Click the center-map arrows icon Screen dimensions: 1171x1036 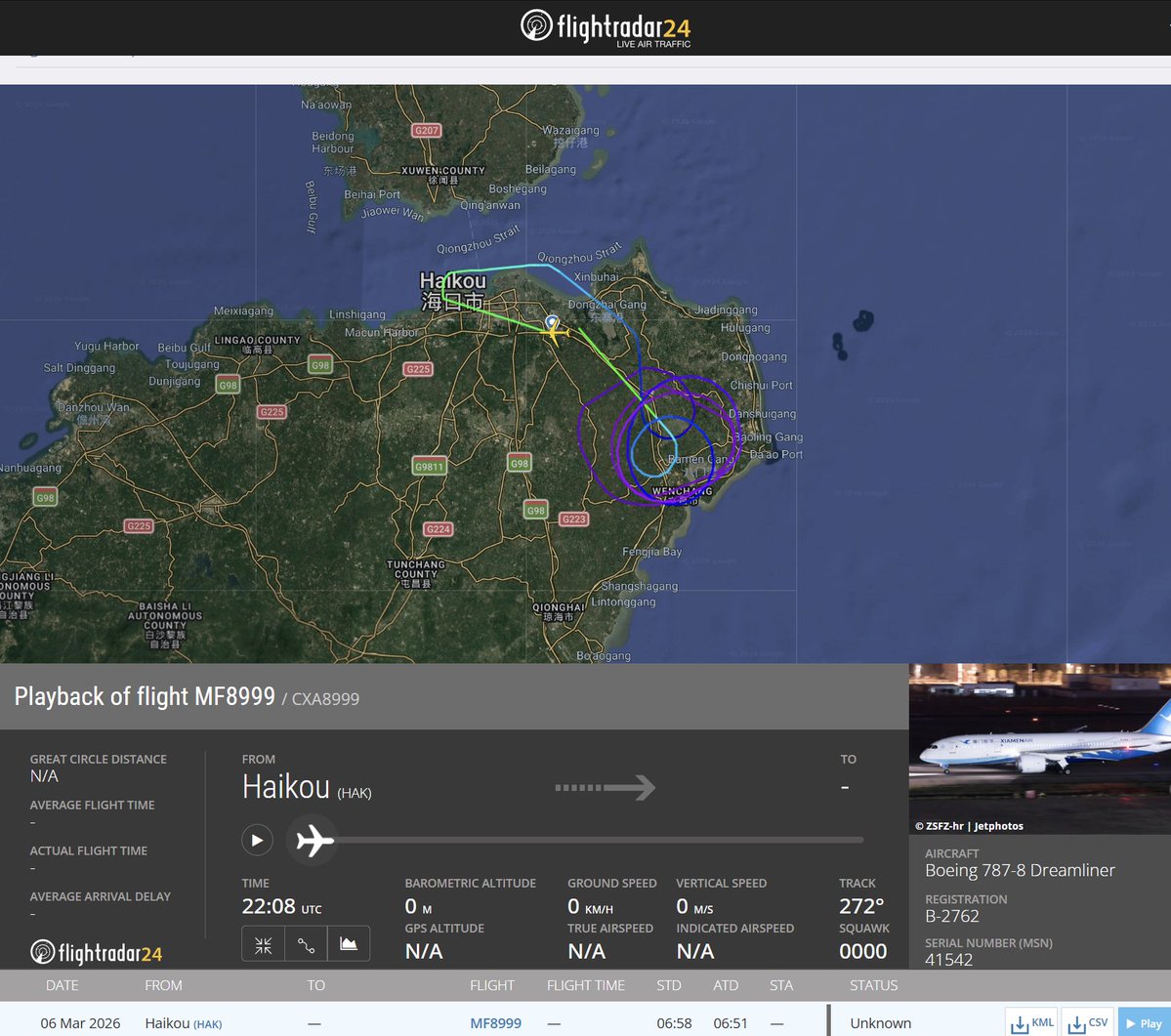pos(263,944)
